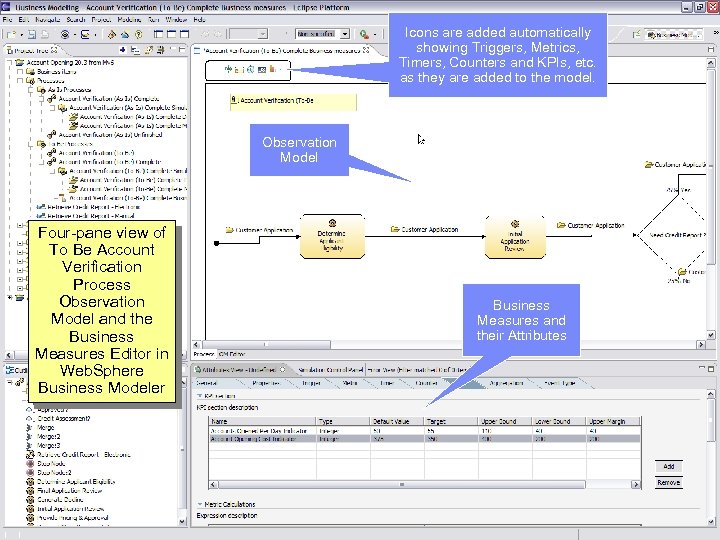This screenshot has width=720, height=540.
Task: Click the trigger icon in the observation icon box
Action: point(228,69)
